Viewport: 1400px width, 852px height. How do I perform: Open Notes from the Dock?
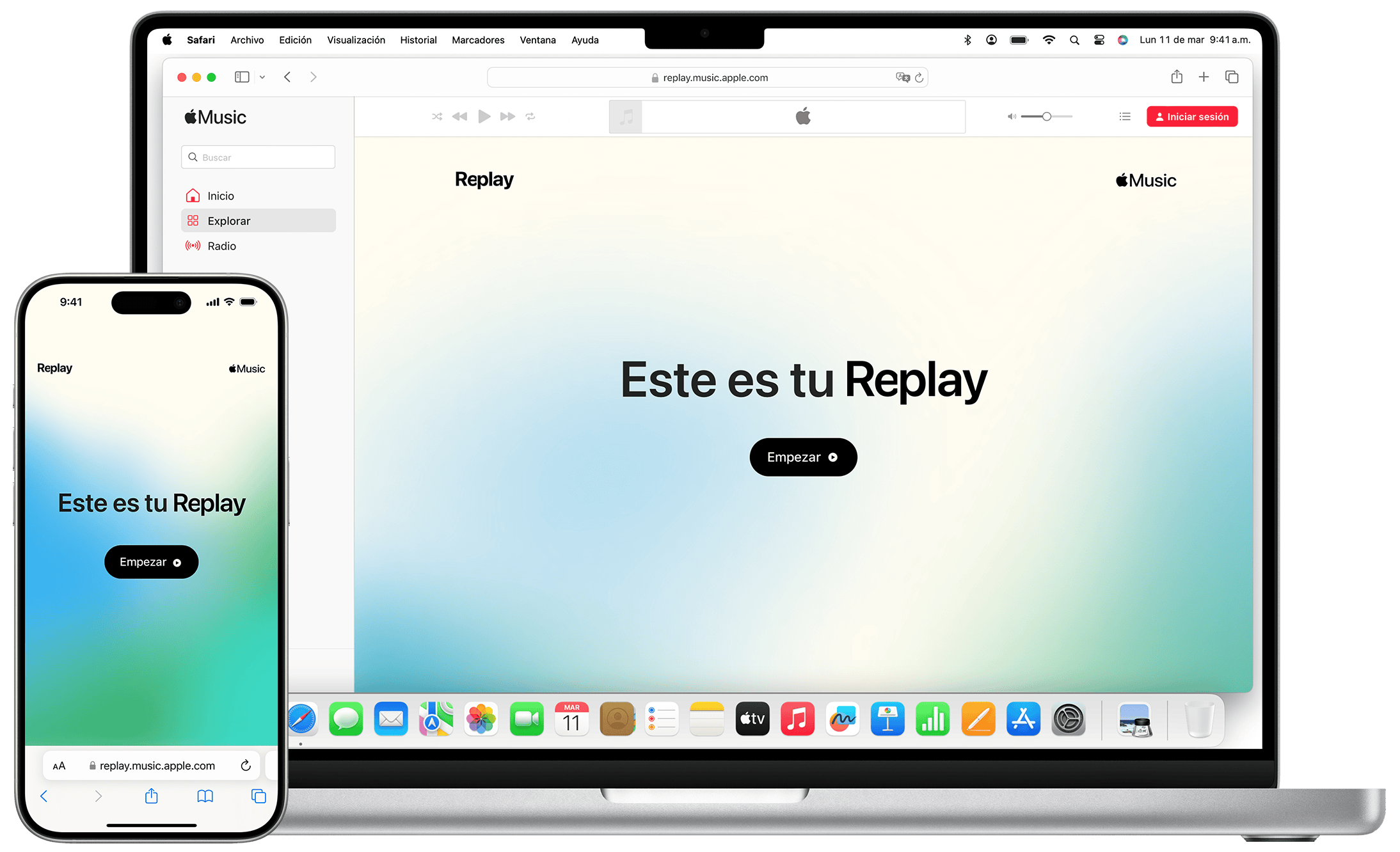(x=707, y=720)
